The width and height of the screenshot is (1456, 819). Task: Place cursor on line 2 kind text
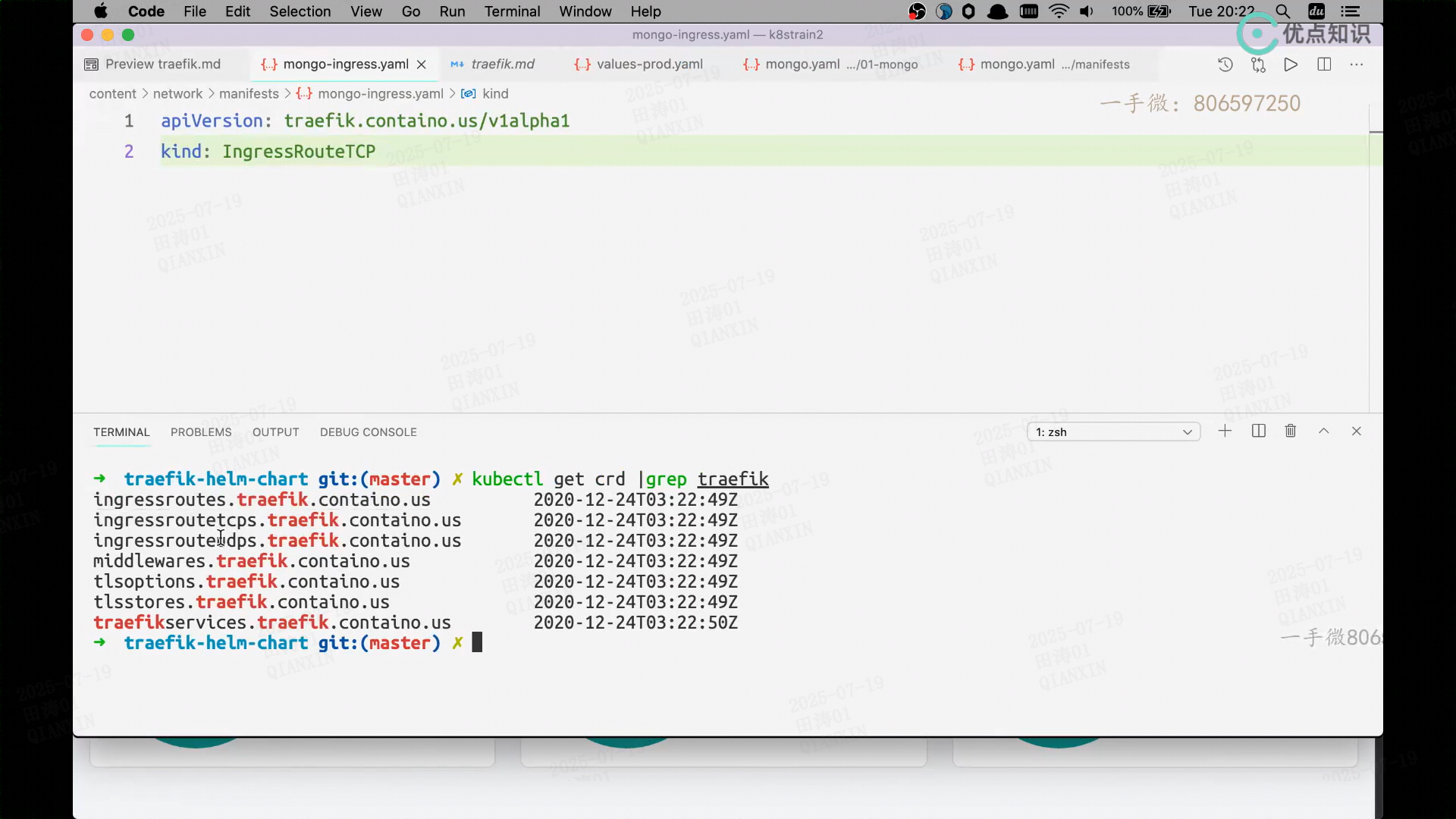pyautogui.click(x=181, y=152)
